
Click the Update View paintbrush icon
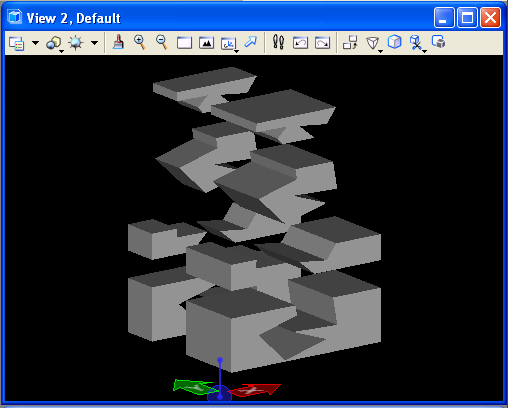[x=118, y=43]
